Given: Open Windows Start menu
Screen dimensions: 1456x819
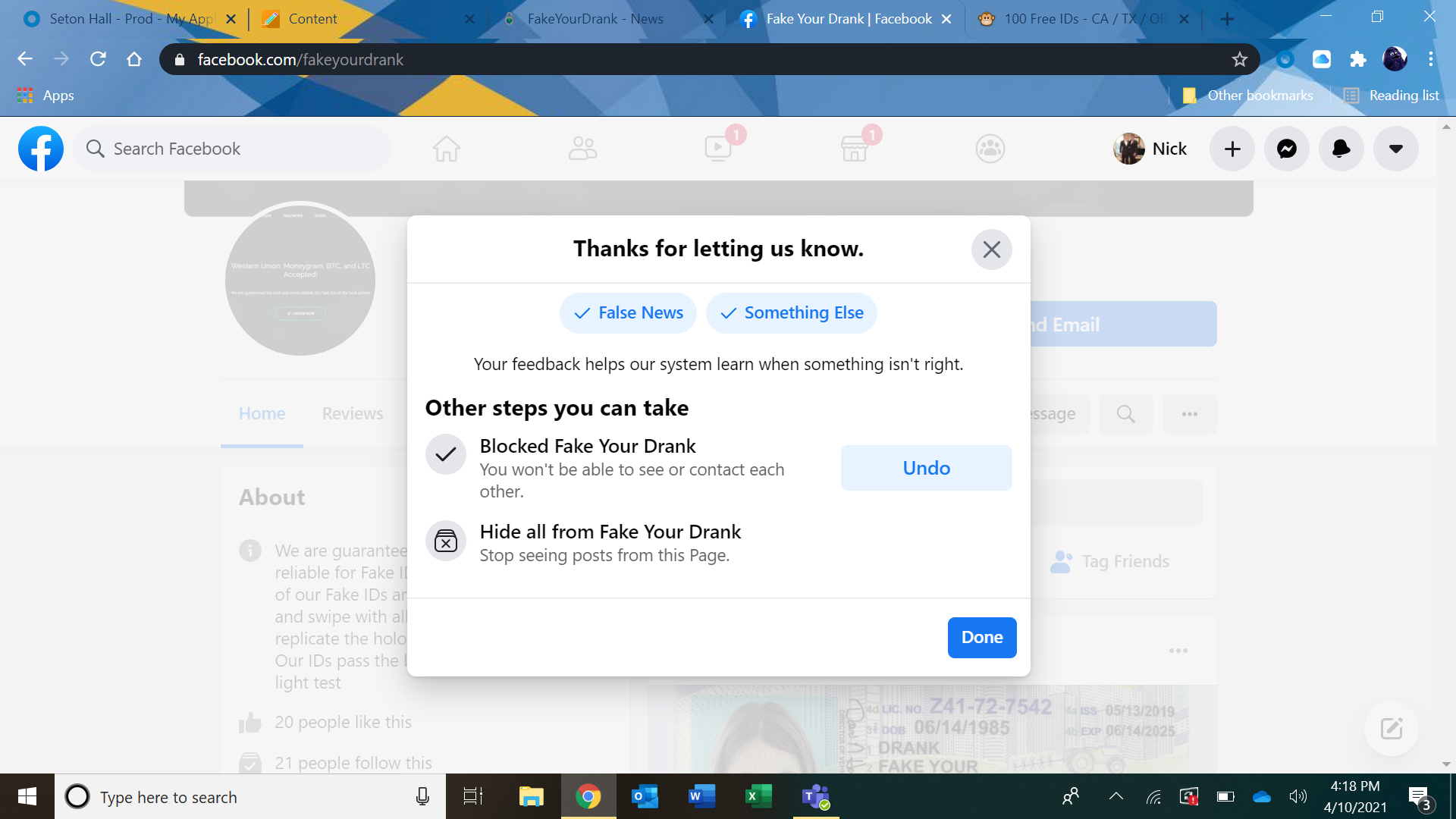Looking at the screenshot, I should [x=27, y=796].
